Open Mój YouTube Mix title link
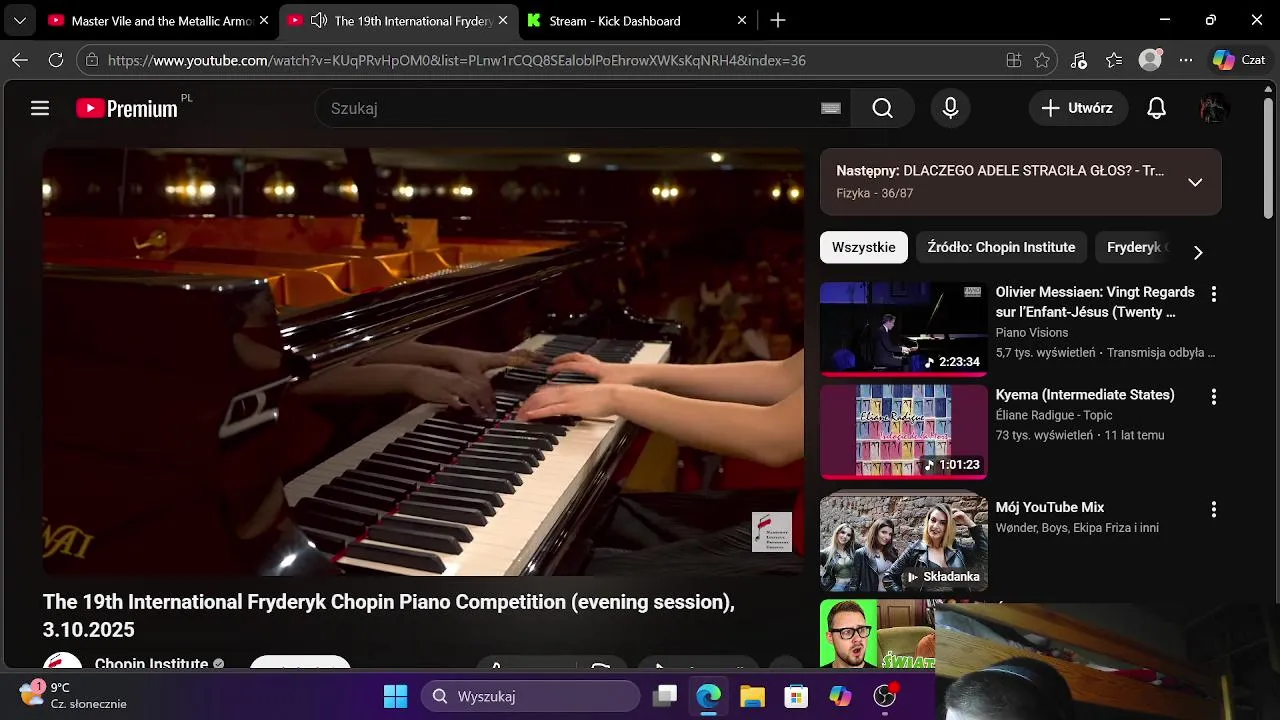This screenshot has height=720, width=1280. 1050,507
